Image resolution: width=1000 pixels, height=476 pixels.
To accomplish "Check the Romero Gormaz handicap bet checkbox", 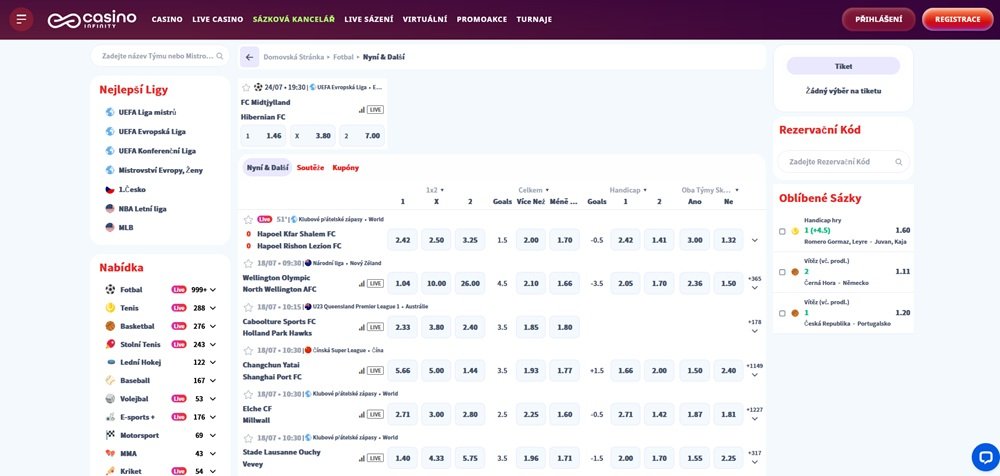I will point(782,231).
